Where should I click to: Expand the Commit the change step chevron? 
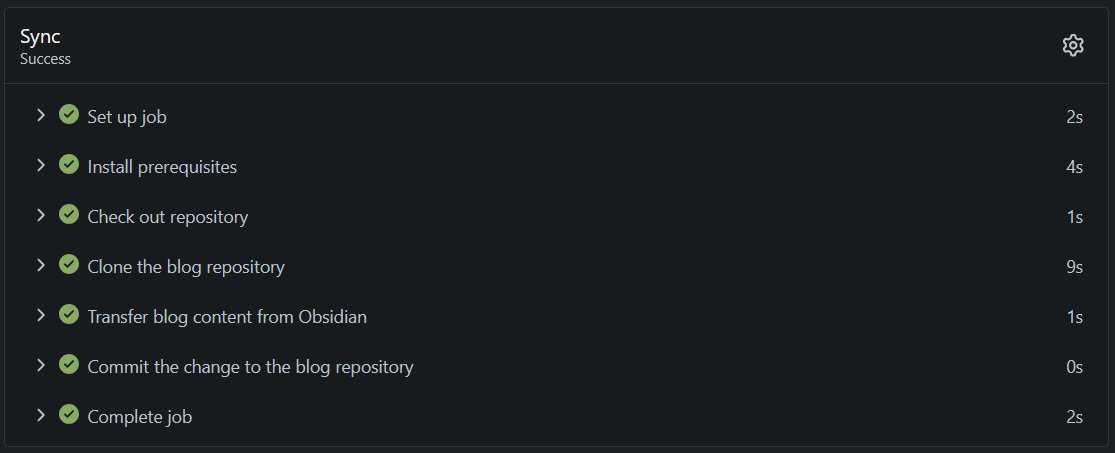(x=41, y=365)
